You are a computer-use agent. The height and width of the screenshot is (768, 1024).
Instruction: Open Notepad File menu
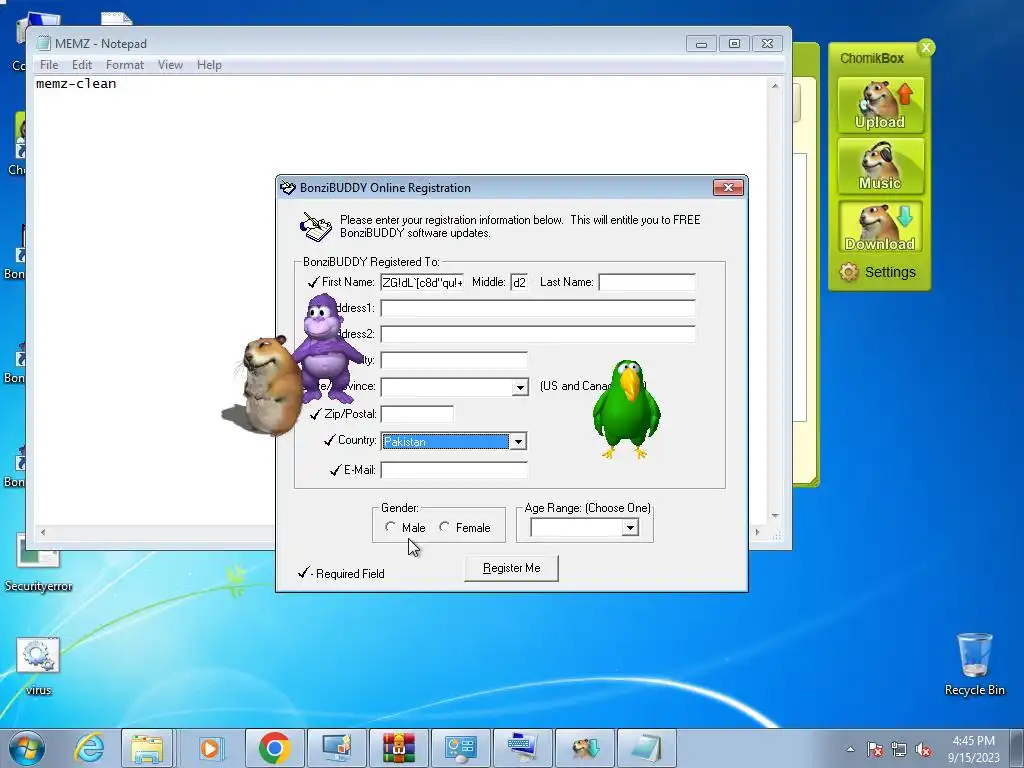click(48, 65)
